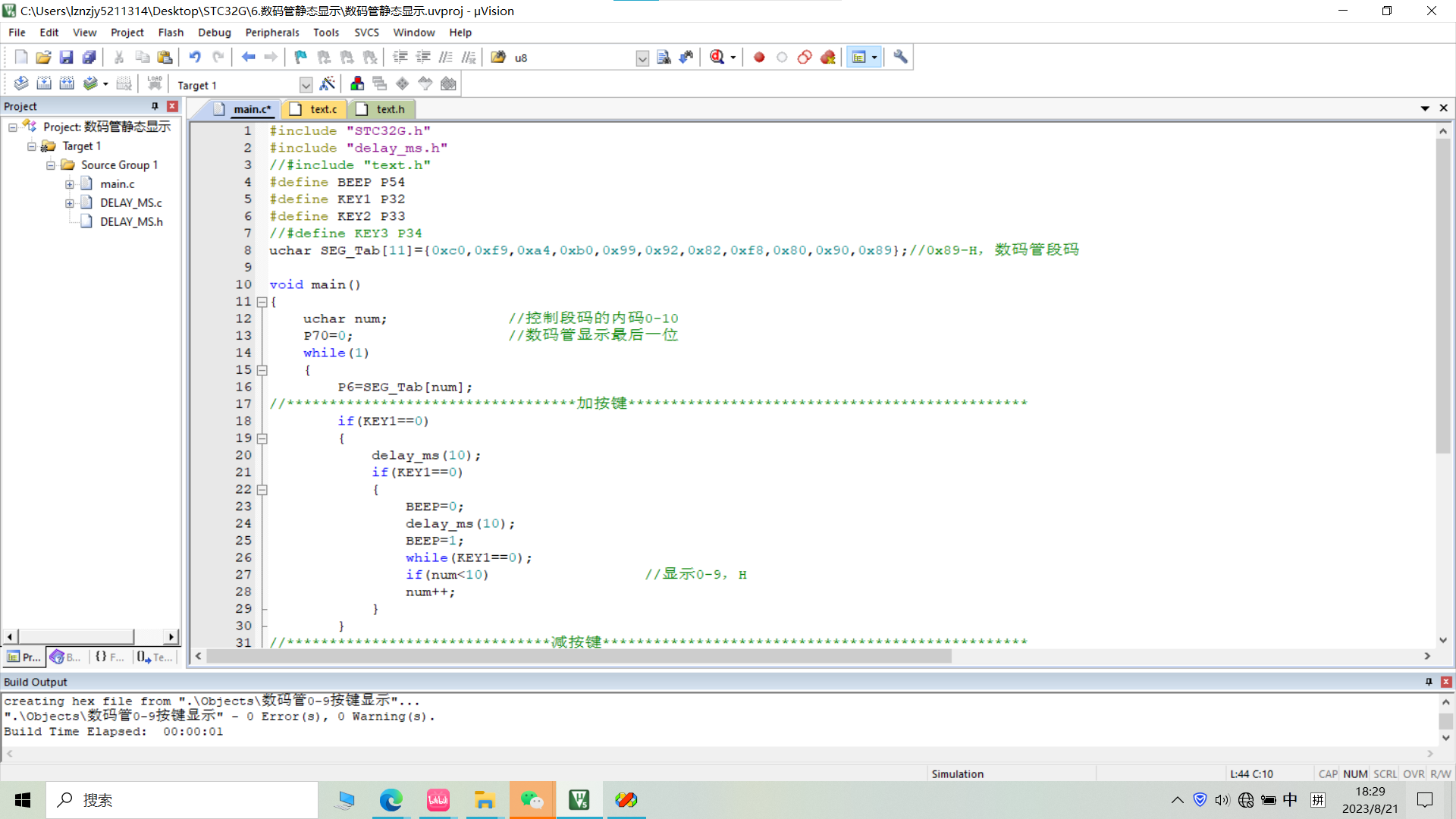The height and width of the screenshot is (819, 1456).
Task: Open the Peripherals menu
Action: click(x=272, y=33)
